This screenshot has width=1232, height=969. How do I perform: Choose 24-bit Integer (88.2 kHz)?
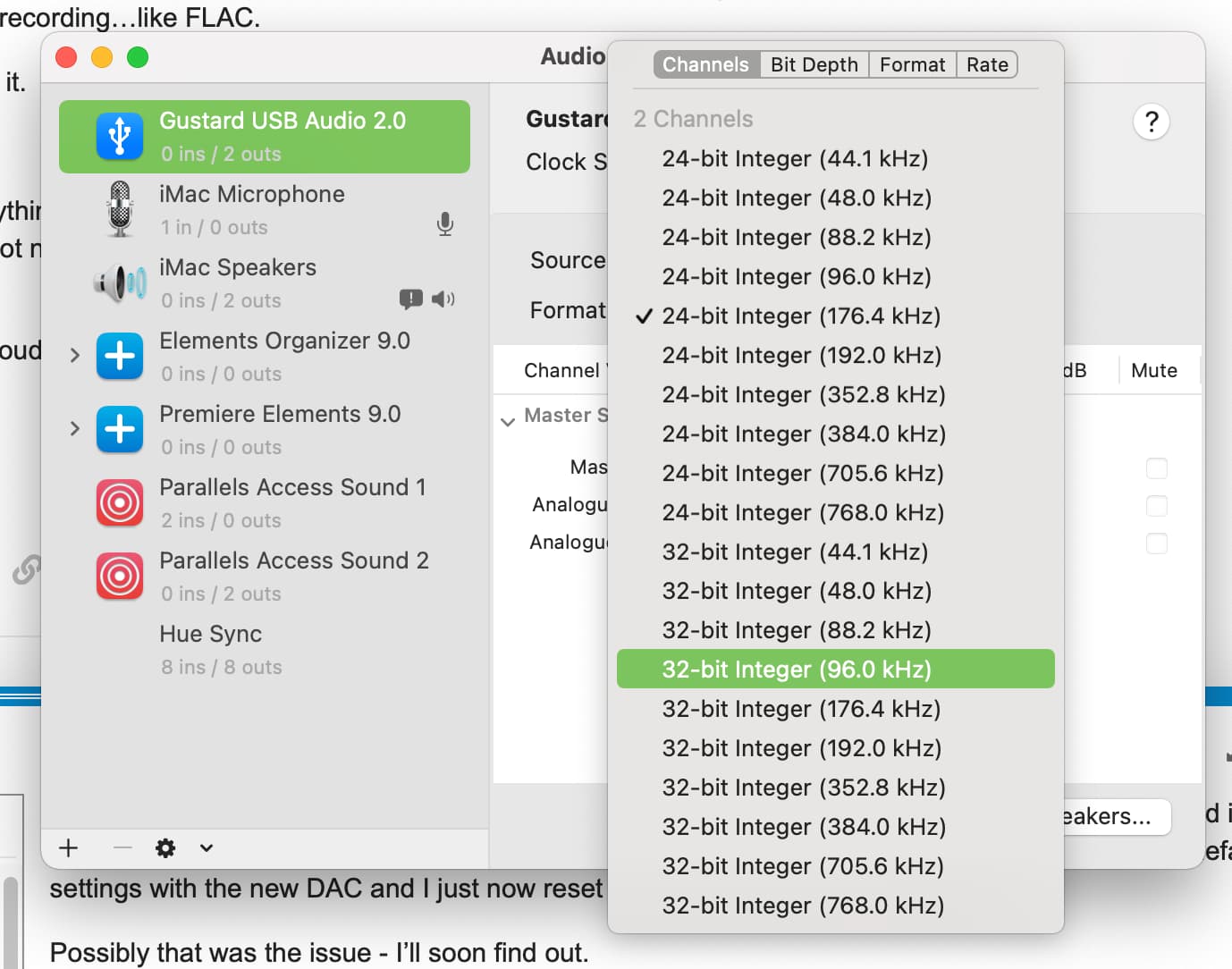[x=836, y=237]
